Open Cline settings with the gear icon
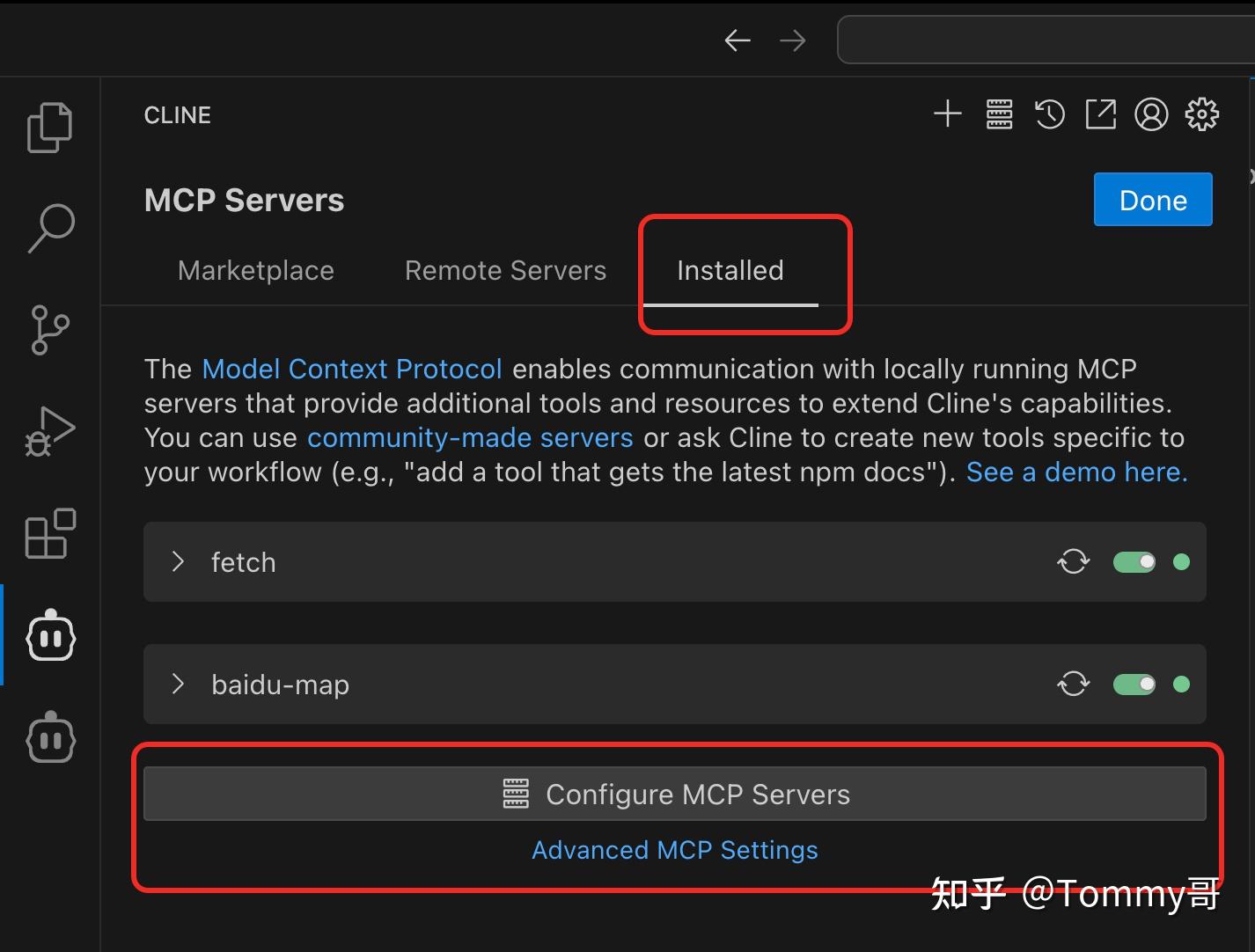This screenshot has height=952, width=1255. click(1202, 114)
